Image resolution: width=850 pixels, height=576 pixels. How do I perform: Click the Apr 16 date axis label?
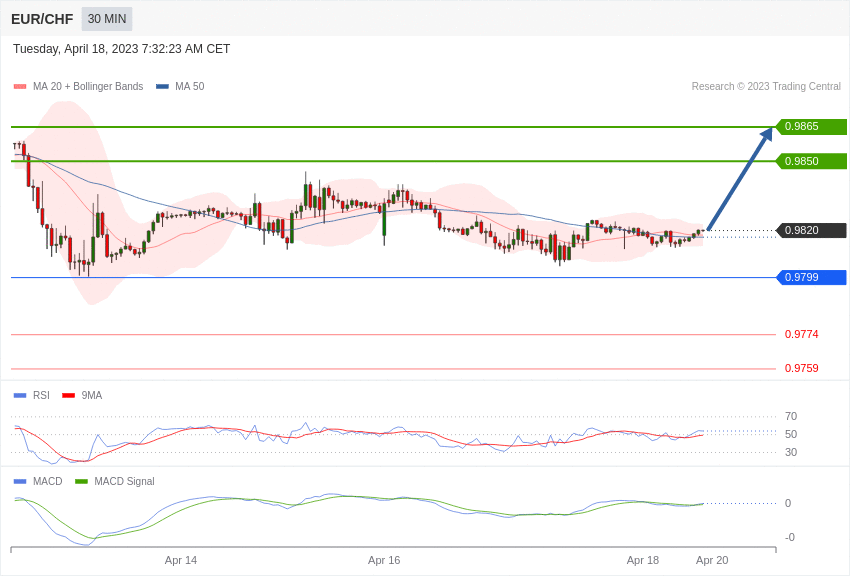(x=384, y=560)
